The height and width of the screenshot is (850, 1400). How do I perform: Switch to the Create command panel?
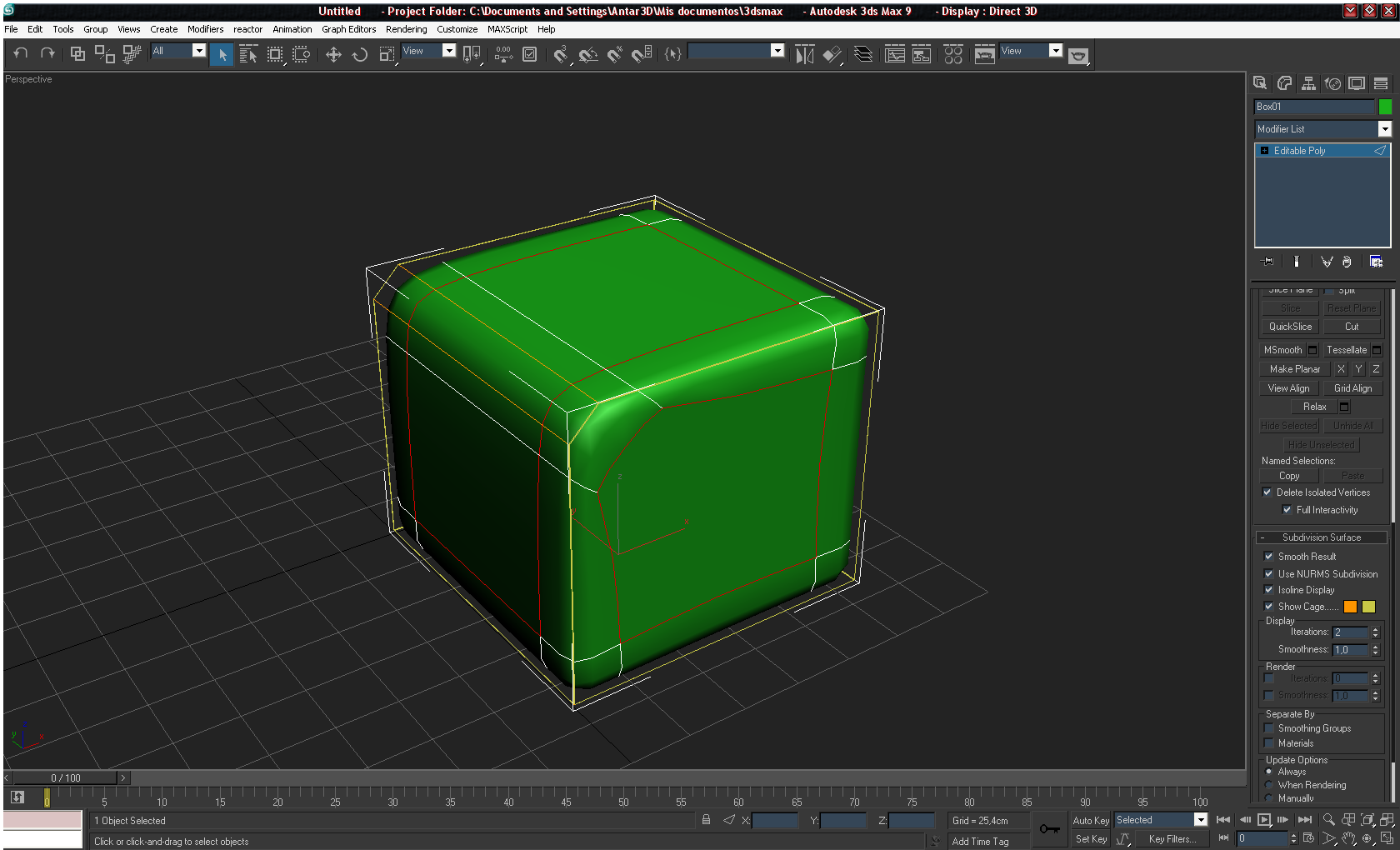1260,82
